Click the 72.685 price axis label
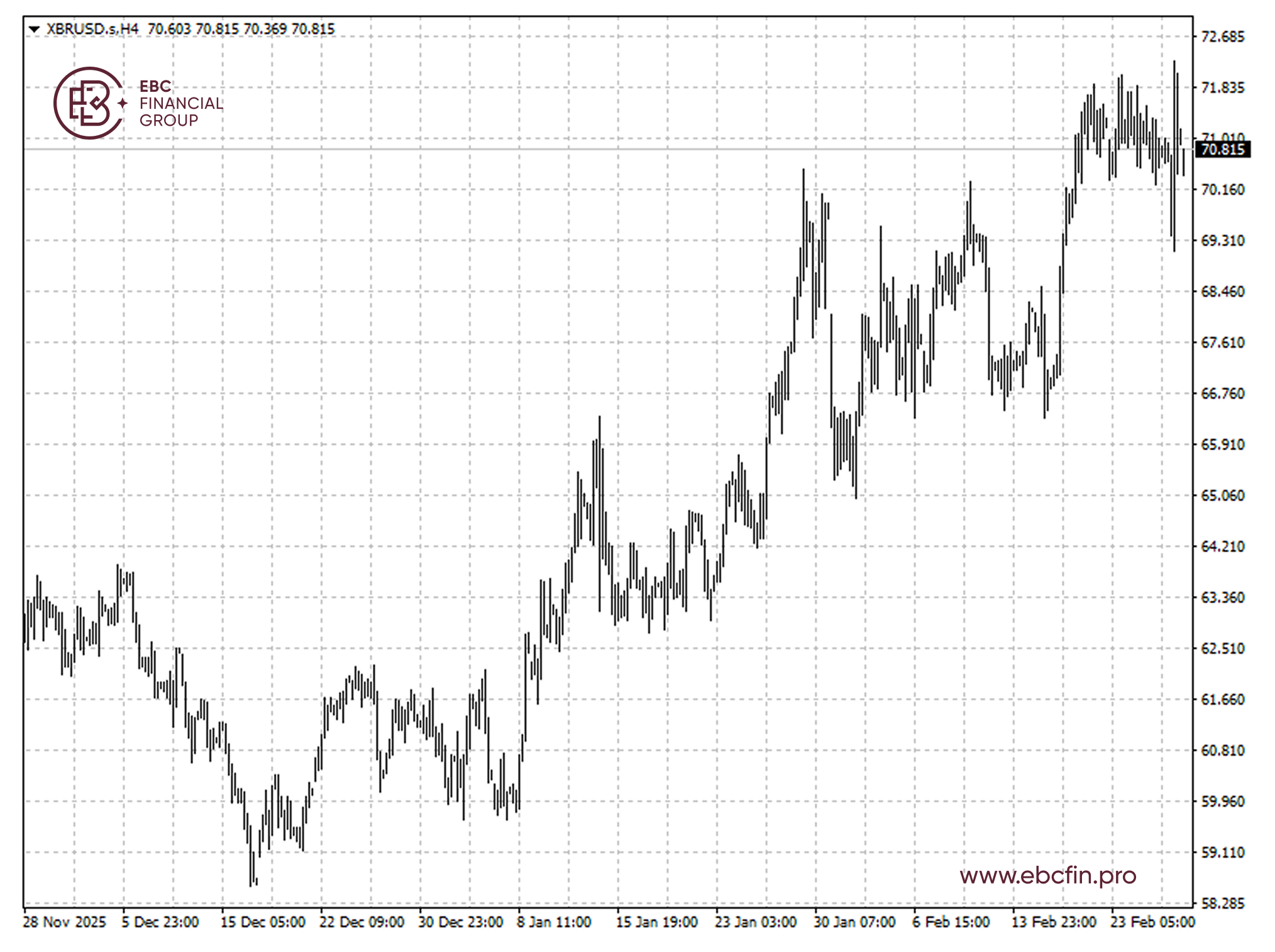Image resolution: width=1275 pixels, height=952 pixels. tap(1222, 36)
